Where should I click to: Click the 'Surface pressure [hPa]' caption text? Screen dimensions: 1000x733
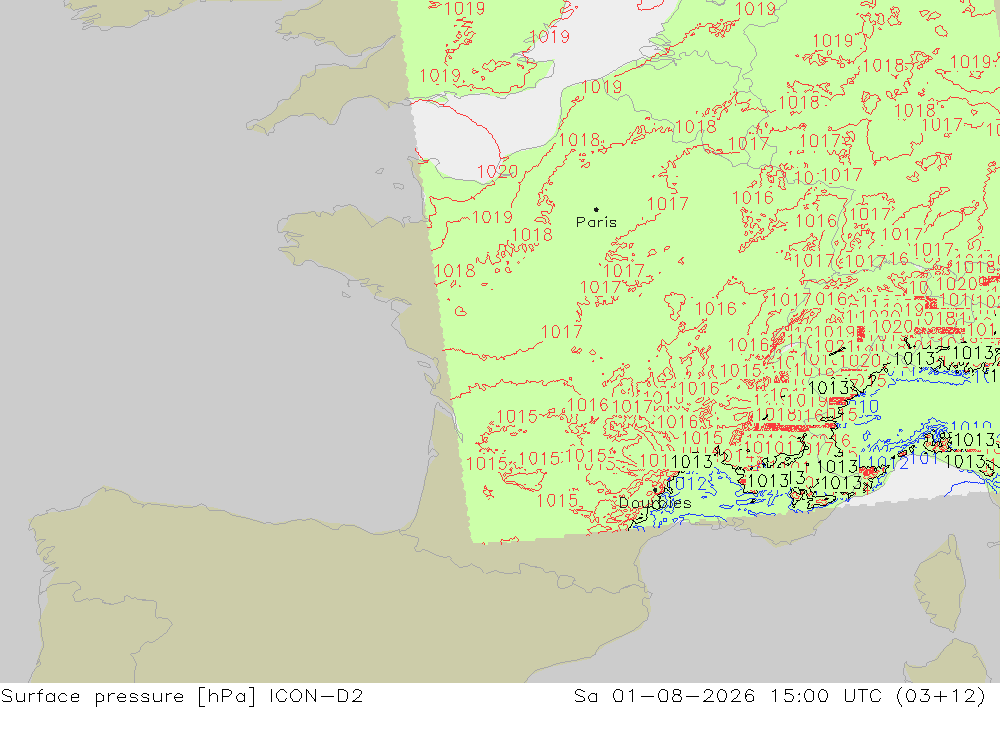click(128, 696)
